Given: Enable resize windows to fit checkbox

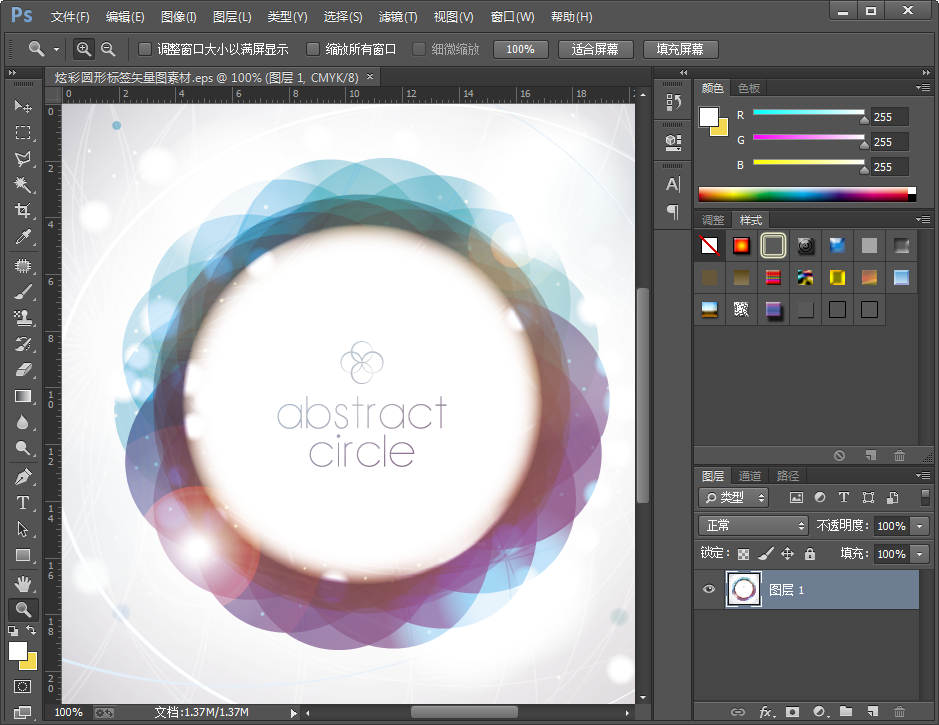Looking at the screenshot, I should 144,49.
